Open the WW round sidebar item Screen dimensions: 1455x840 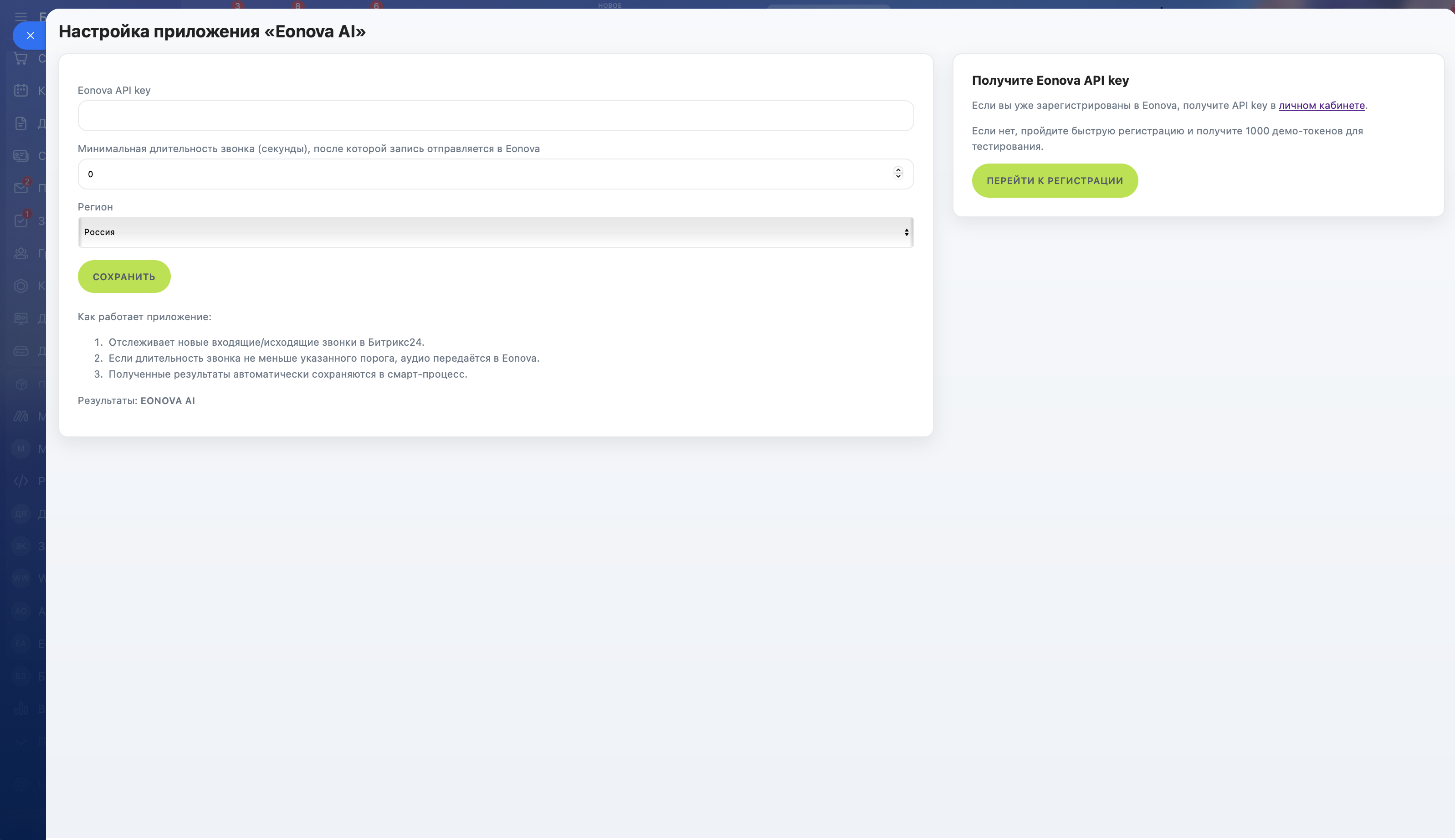coord(21,579)
